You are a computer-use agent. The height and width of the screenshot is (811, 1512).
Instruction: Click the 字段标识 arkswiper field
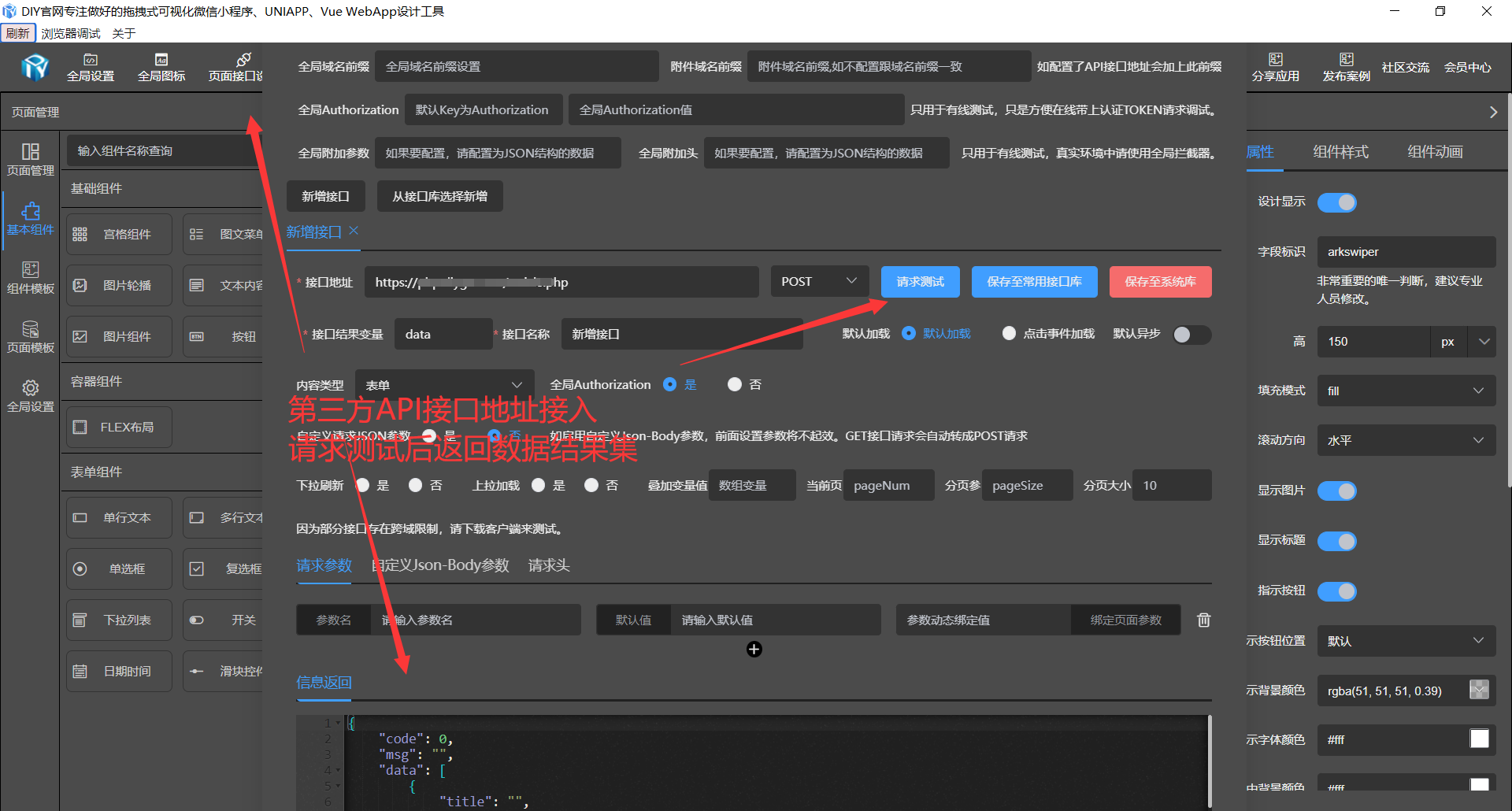[x=1406, y=252]
